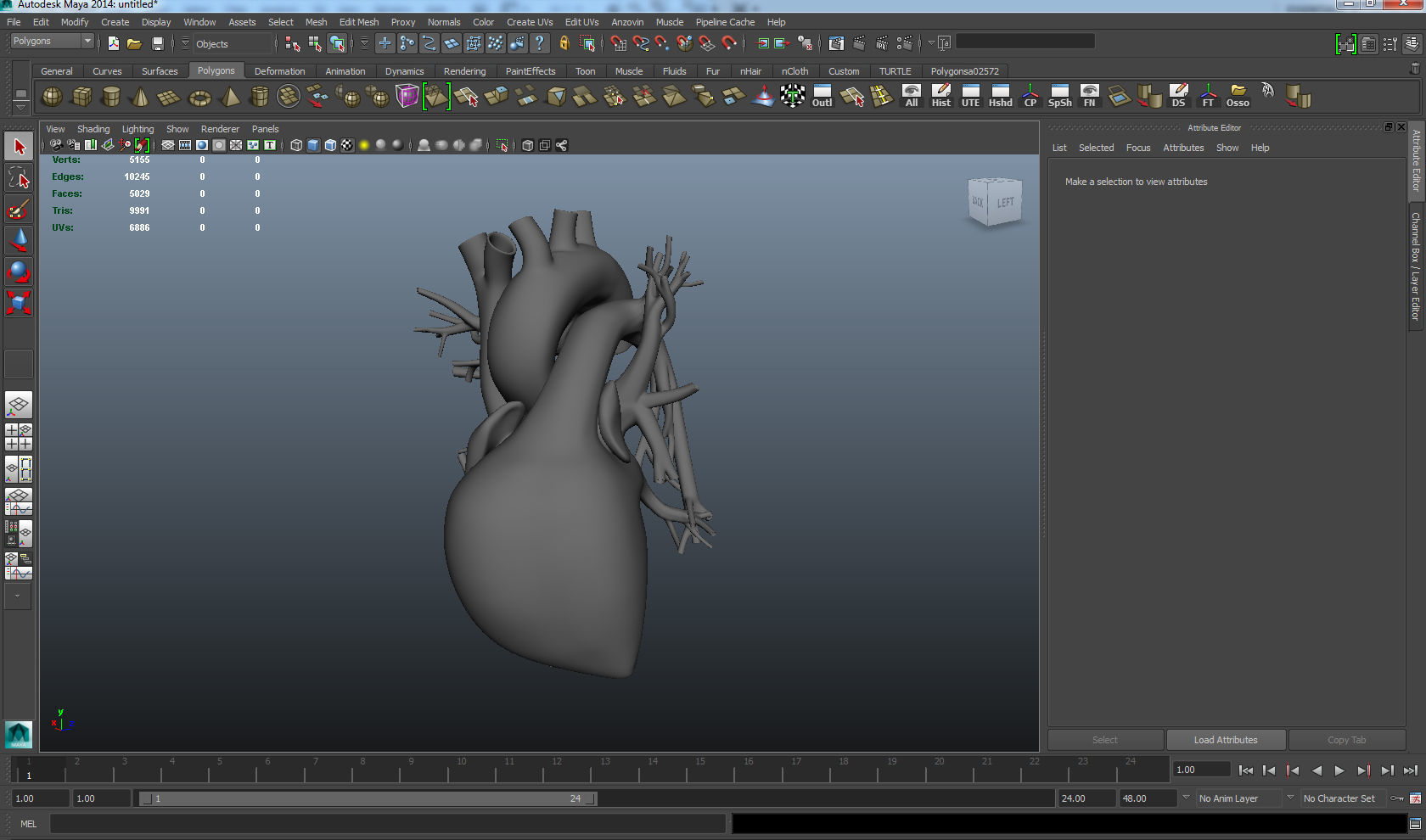Click the Osso folder shelf button
The width and height of the screenshot is (1426, 840).
[1238, 97]
